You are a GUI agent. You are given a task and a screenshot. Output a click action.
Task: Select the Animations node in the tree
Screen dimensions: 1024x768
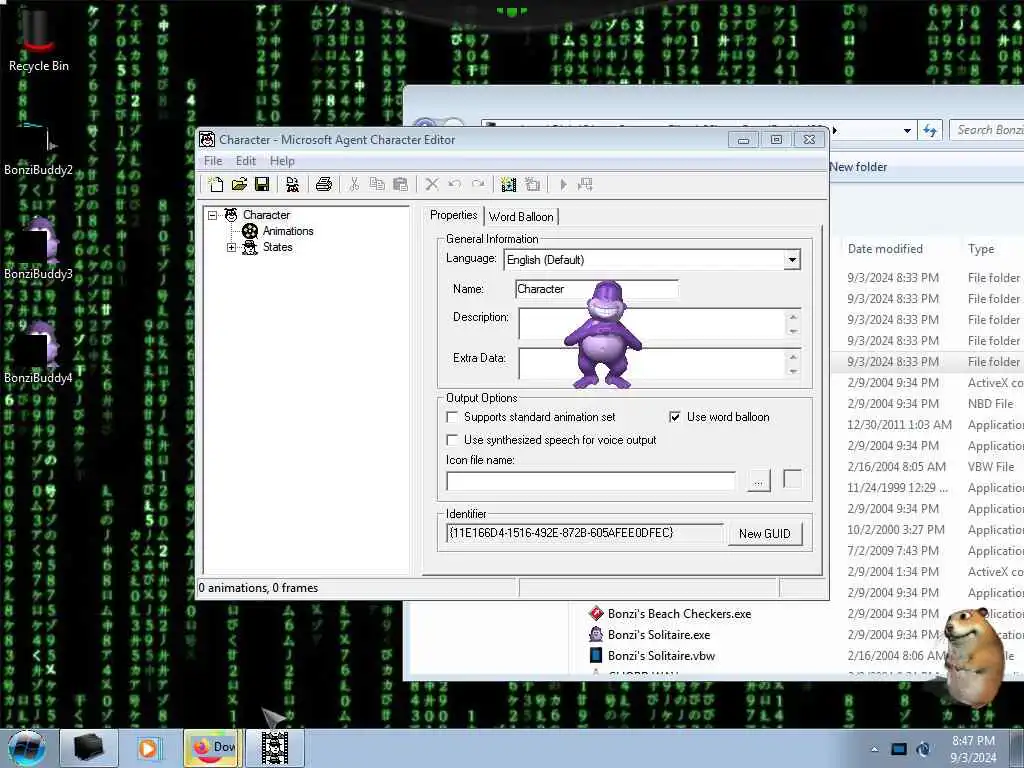[x=288, y=231]
